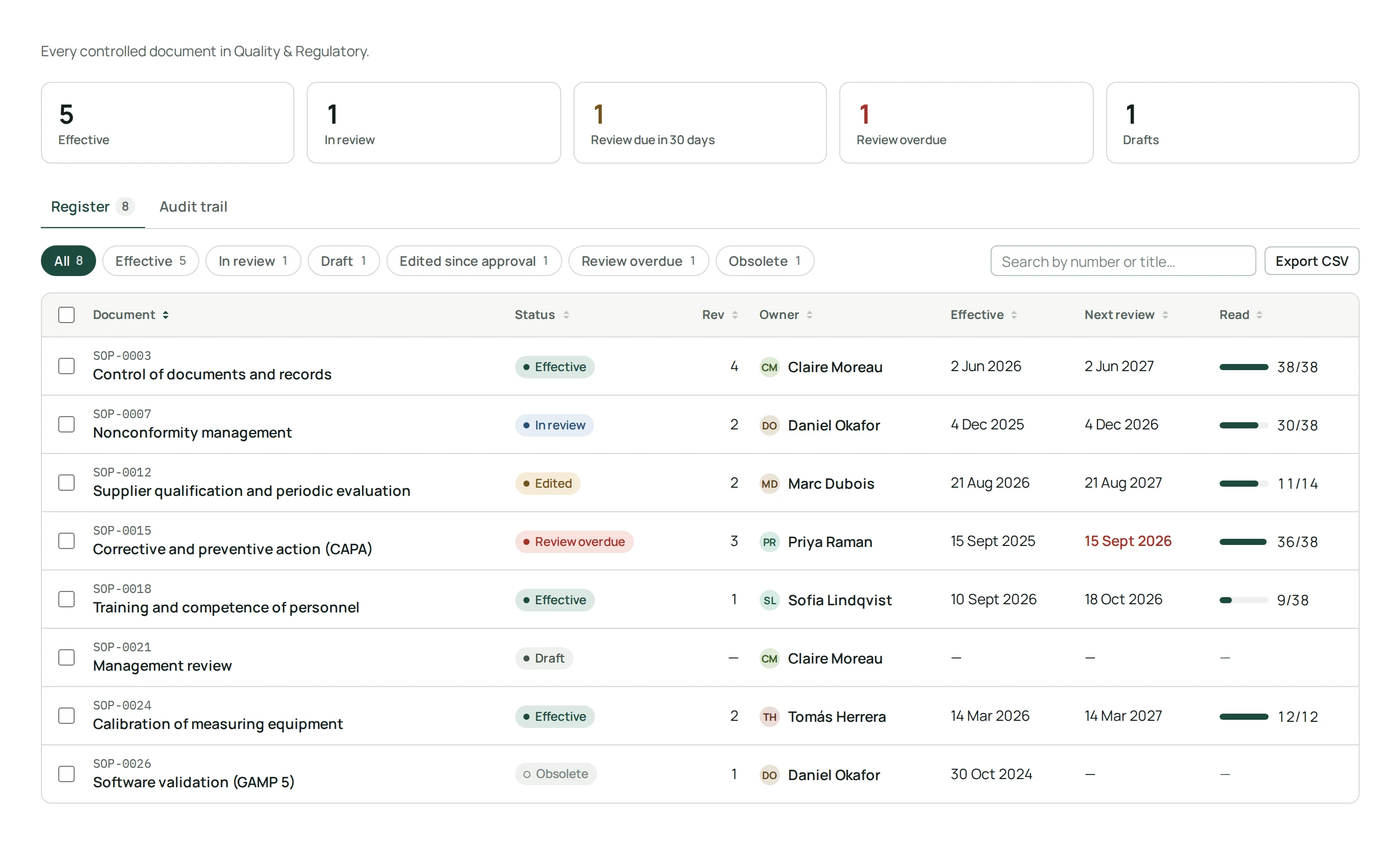Viewport: 1400px width, 844px height.
Task: Click the SOP-0018 read progress bar
Action: click(1244, 600)
